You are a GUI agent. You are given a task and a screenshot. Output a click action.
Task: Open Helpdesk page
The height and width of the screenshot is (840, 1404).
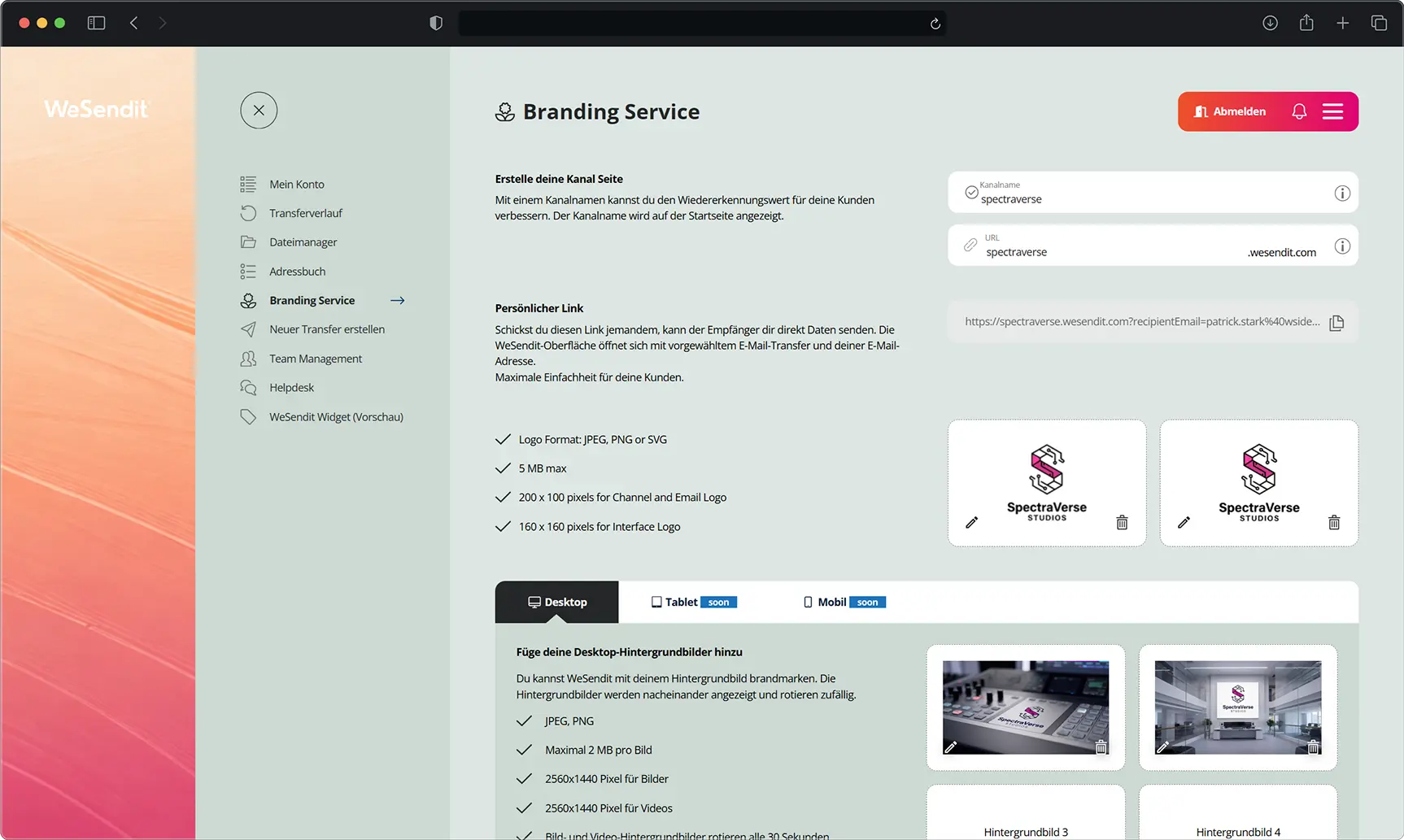(291, 388)
